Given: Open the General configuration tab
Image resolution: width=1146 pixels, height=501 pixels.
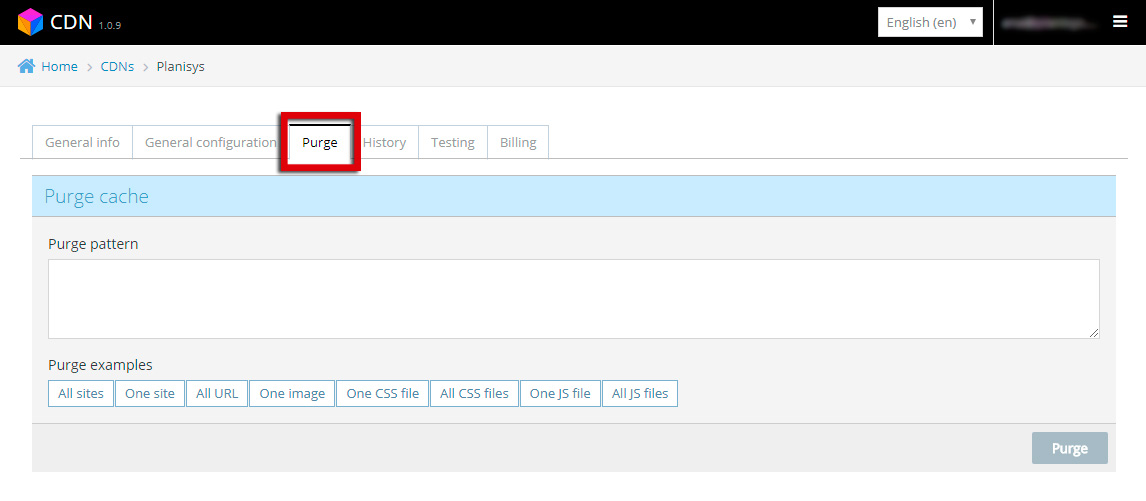Looking at the screenshot, I should (210, 143).
